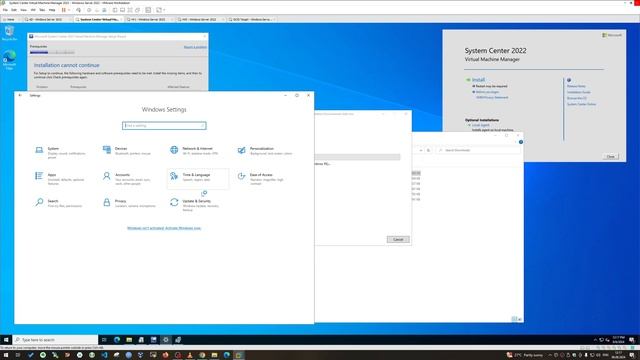Switch to the iSCSI Target VM tab

[x=251, y=19]
